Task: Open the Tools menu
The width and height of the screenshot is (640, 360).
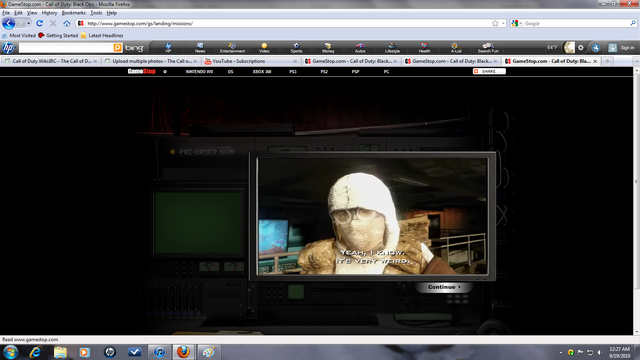Action: tap(96, 13)
